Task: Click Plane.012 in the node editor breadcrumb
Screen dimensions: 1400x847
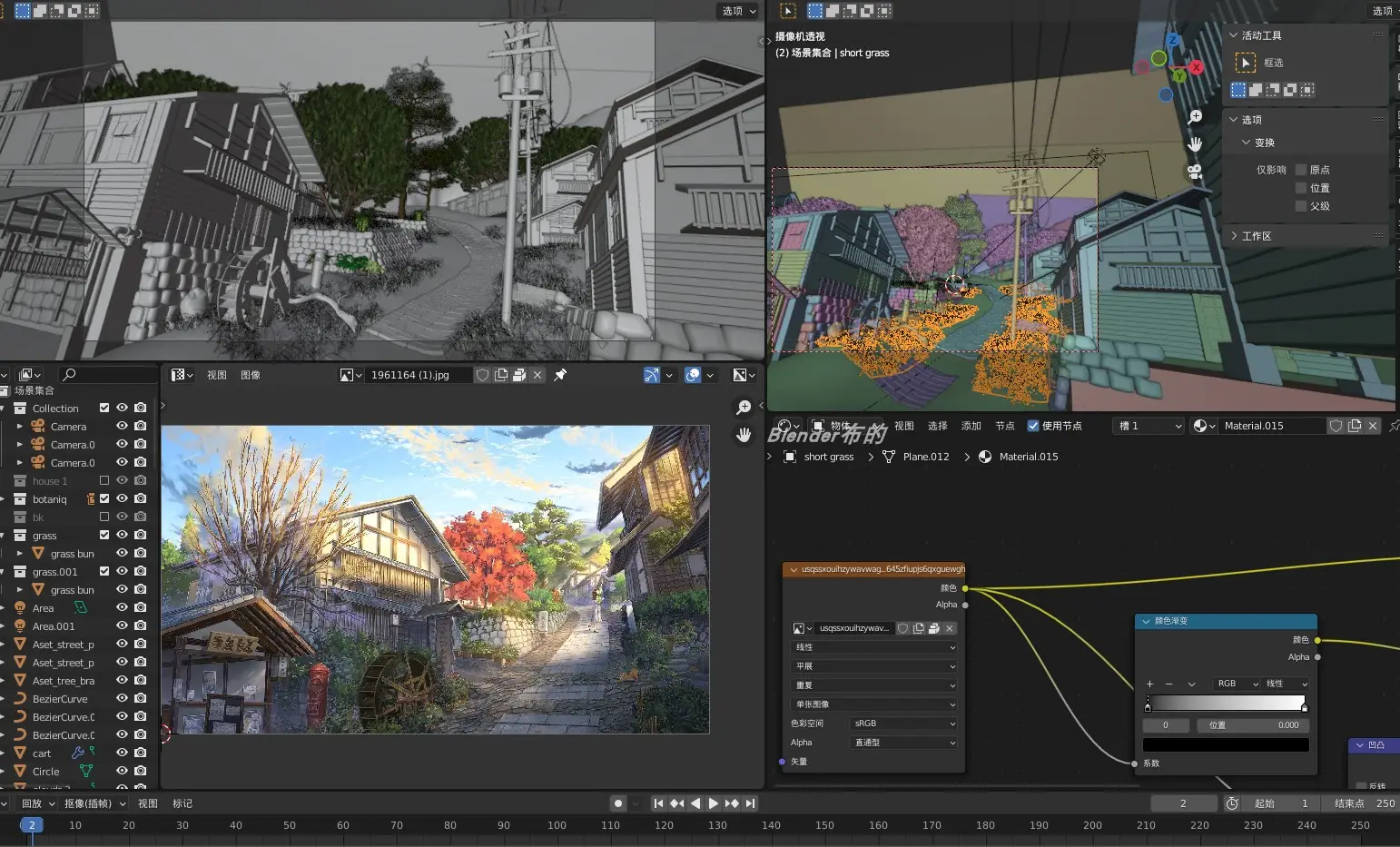Action: click(926, 457)
